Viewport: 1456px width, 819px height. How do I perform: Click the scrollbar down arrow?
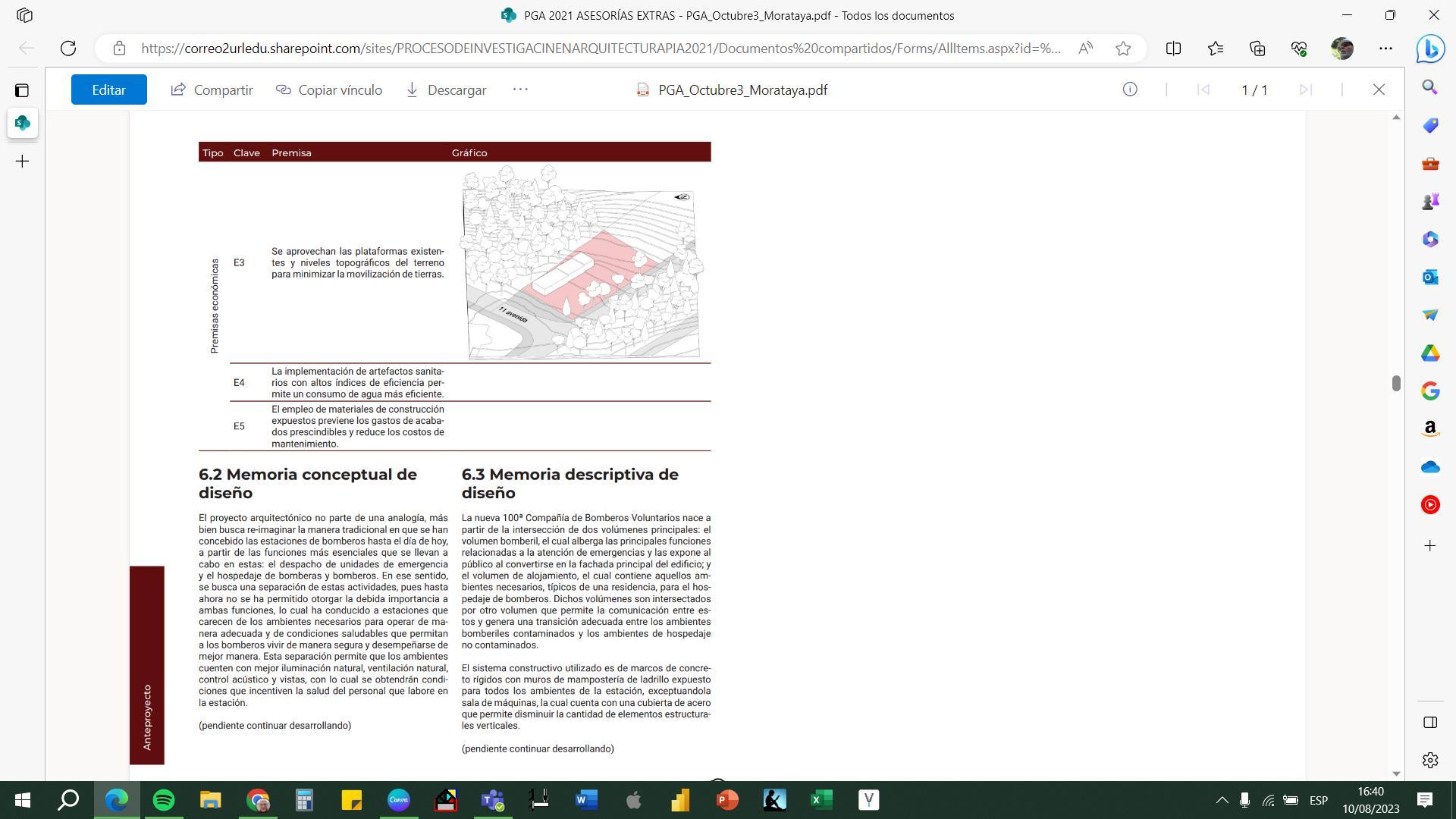click(1395, 773)
